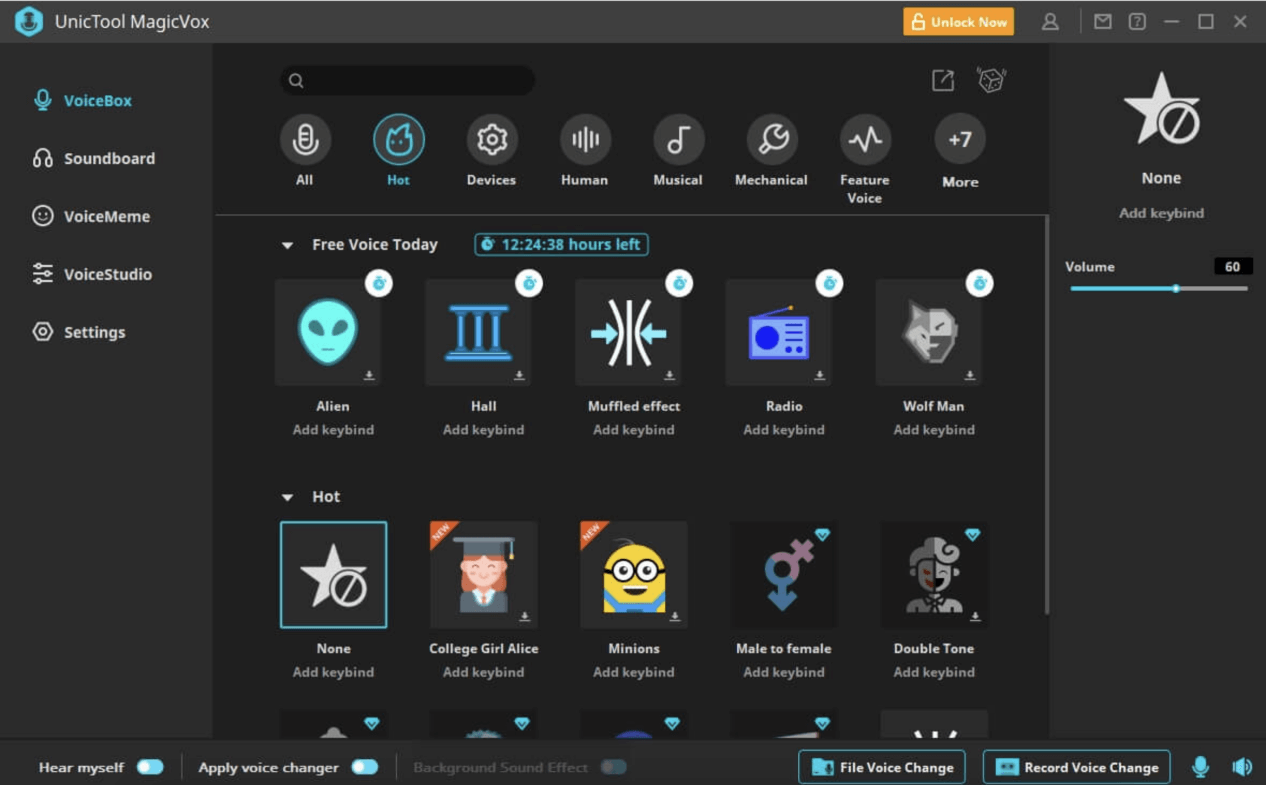Open the VoiceBox panel
This screenshot has height=785, width=1266.
pos(97,99)
